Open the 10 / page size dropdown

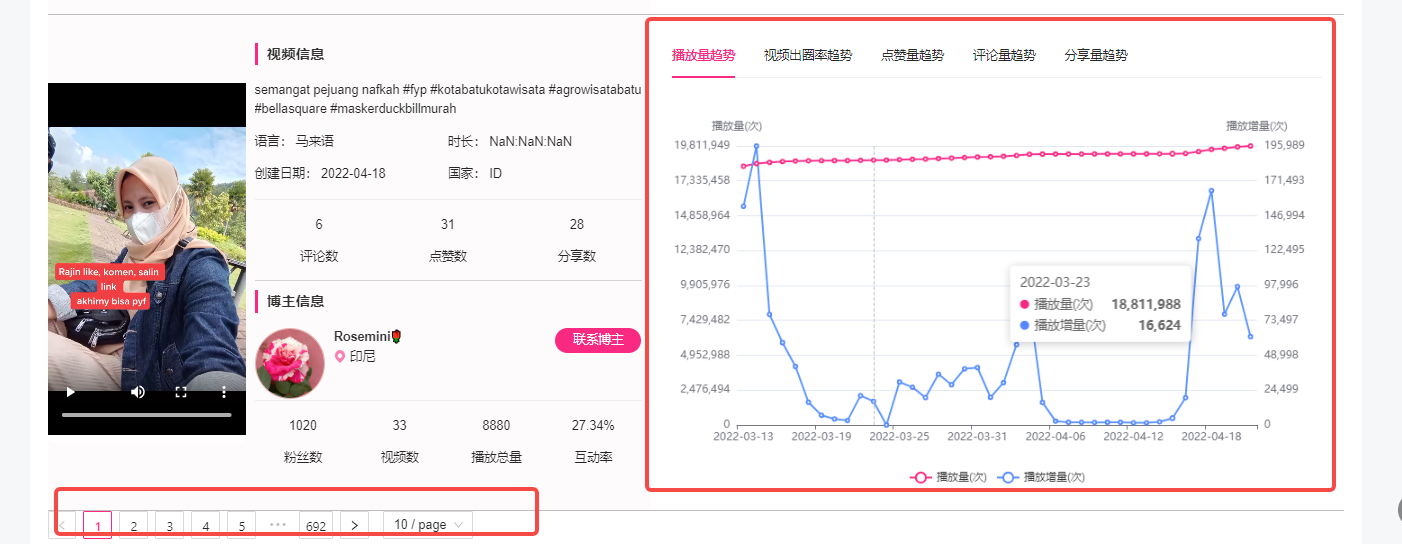click(x=428, y=525)
